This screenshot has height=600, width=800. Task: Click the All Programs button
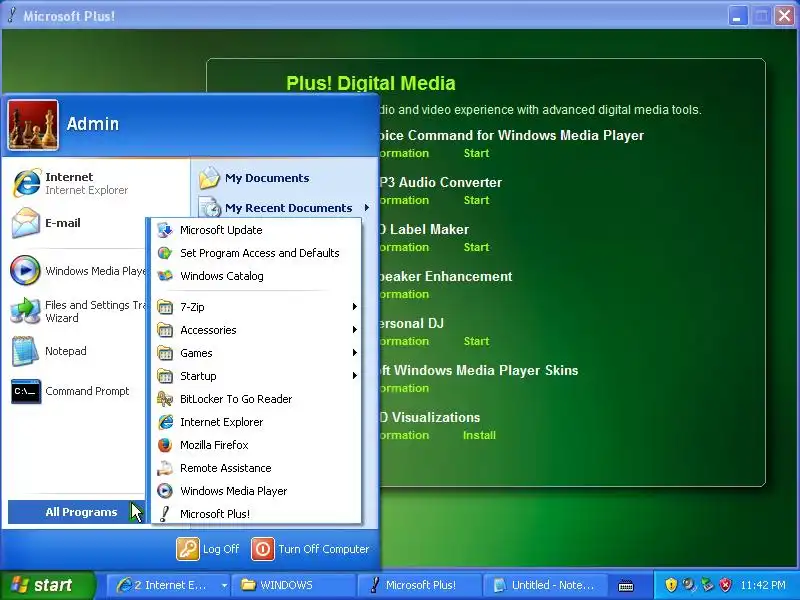pos(77,512)
